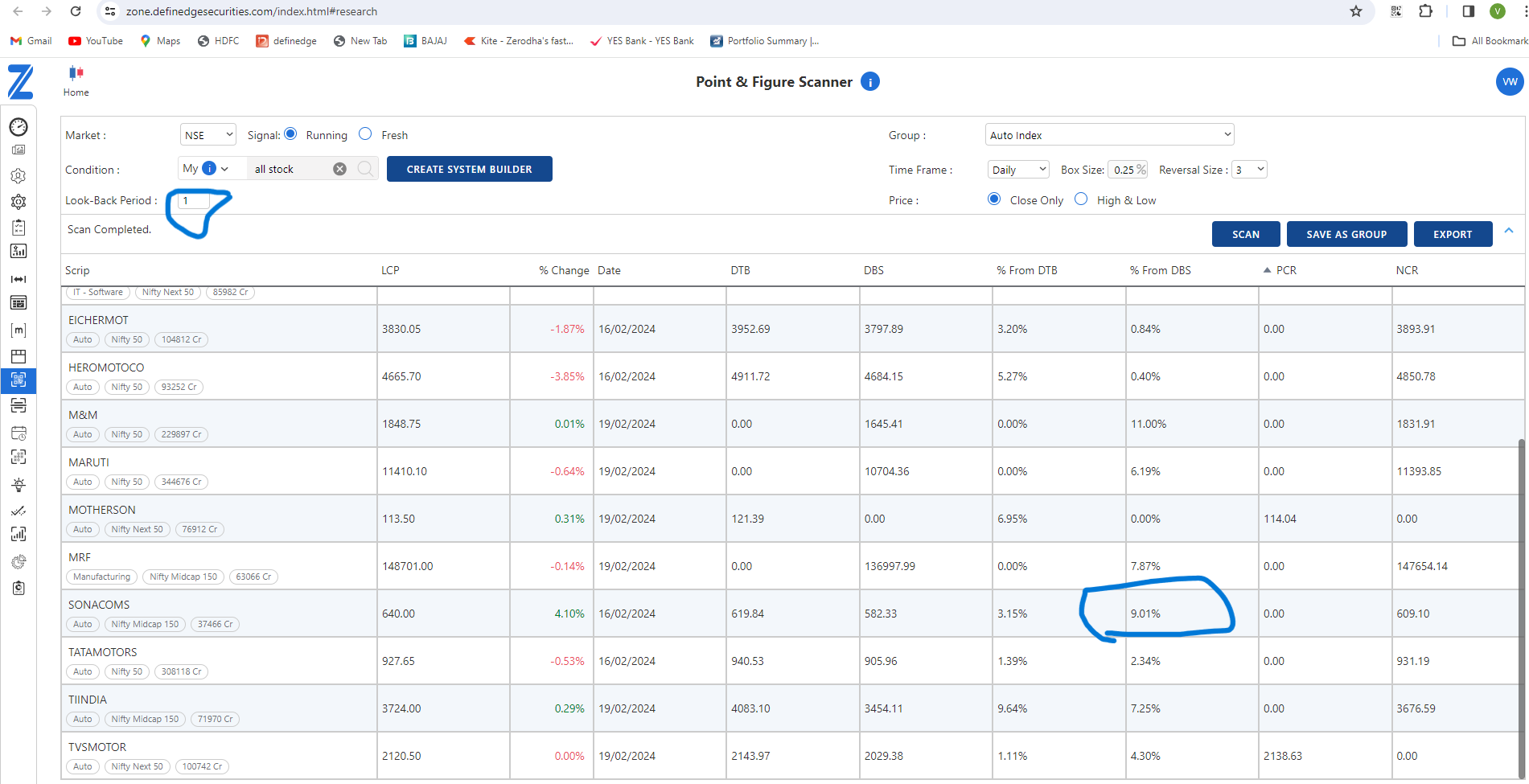Click the Zone Z logo
The image size is (1529, 784).
click(x=20, y=82)
